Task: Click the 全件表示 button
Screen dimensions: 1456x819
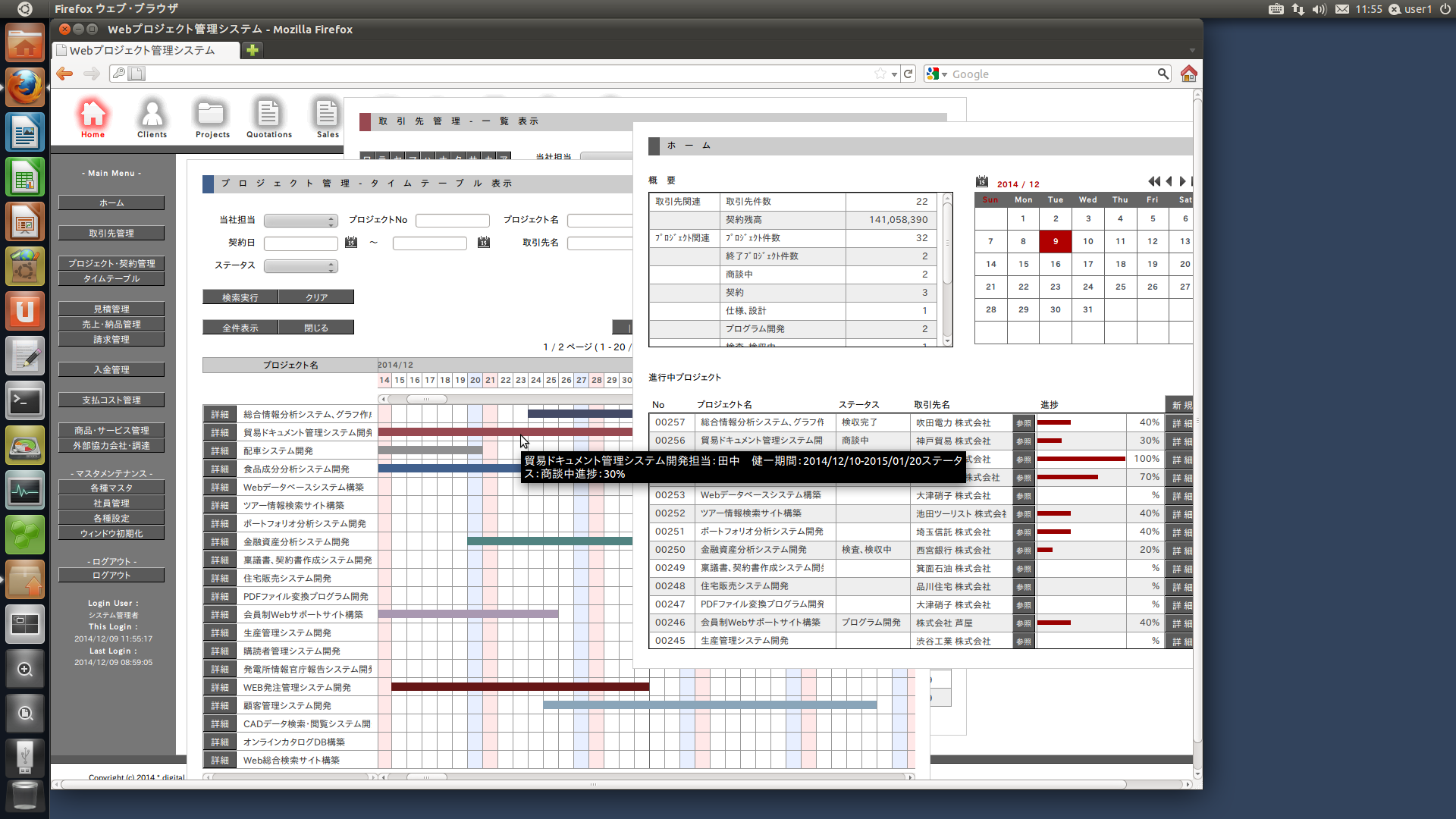Action: tap(240, 328)
